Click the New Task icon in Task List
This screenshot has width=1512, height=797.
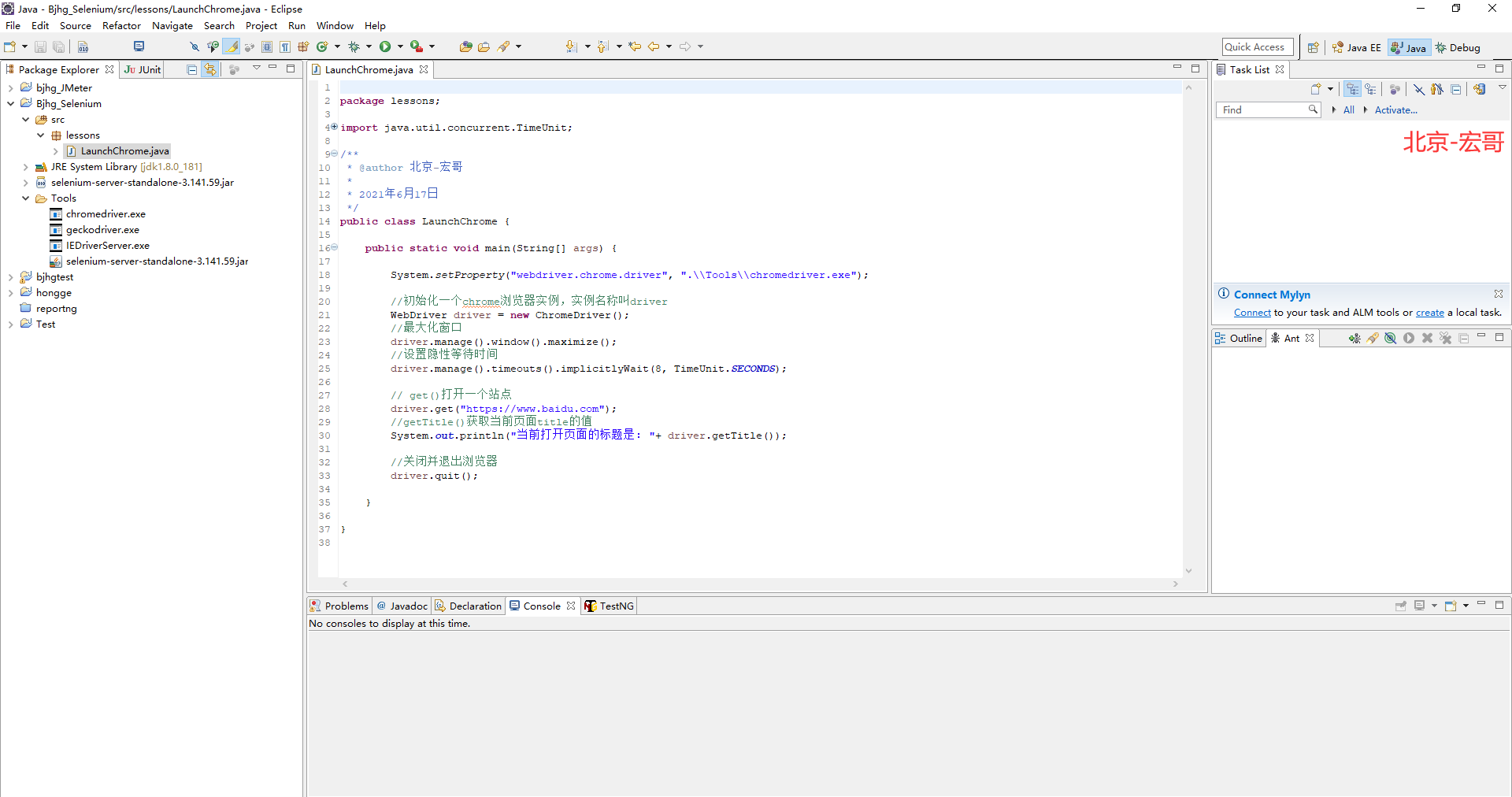point(1315,89)
